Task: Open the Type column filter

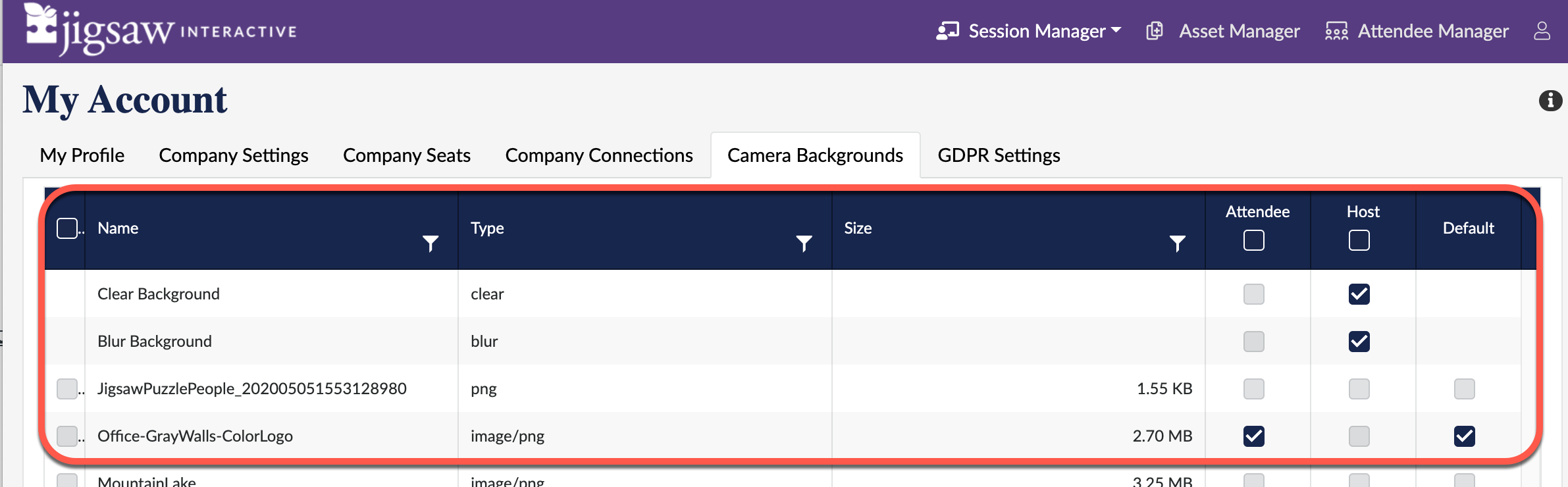Action: click(x=804, y=244)
